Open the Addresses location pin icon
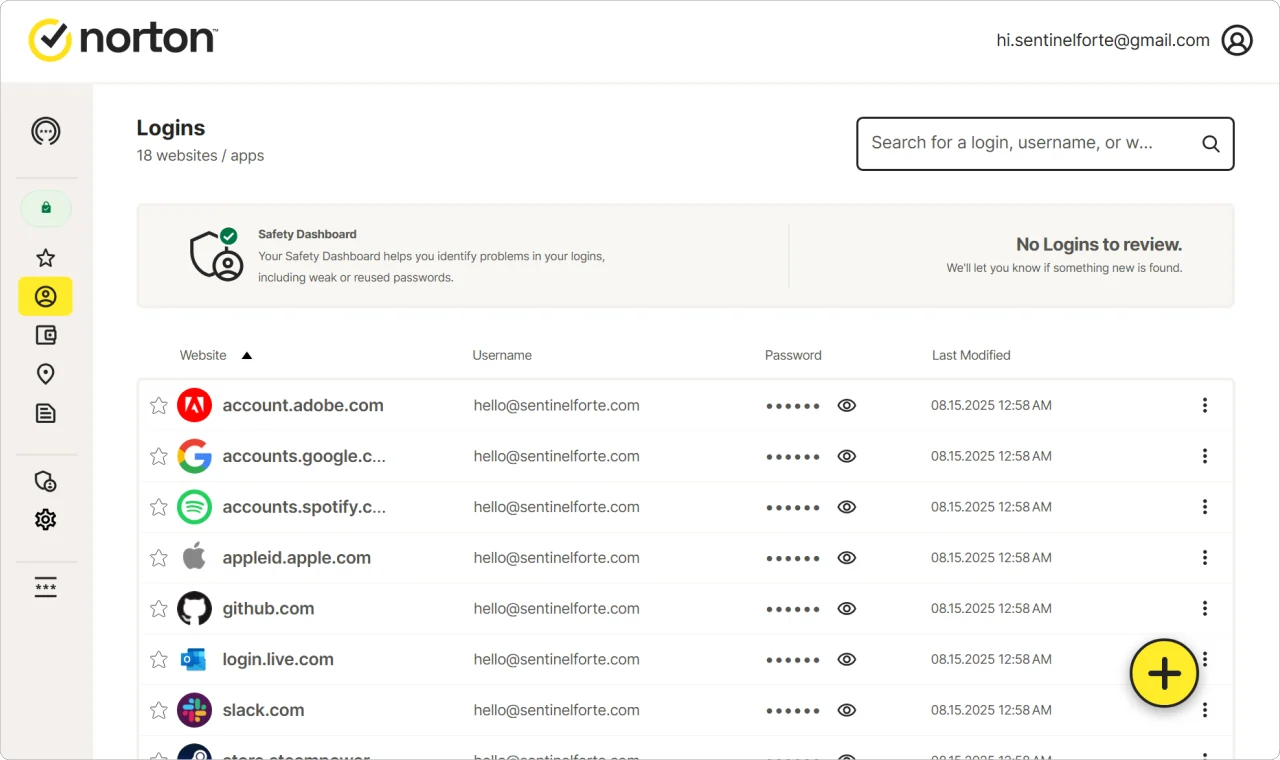 click(46, 374)
